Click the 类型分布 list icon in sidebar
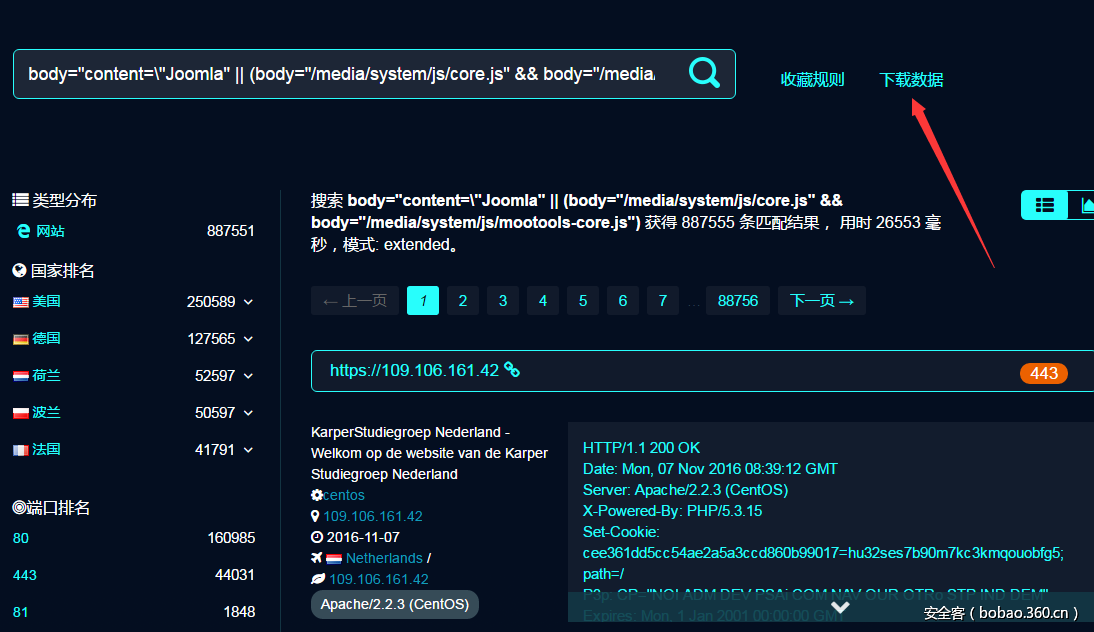1094x632 pixels. pos(20,199)
